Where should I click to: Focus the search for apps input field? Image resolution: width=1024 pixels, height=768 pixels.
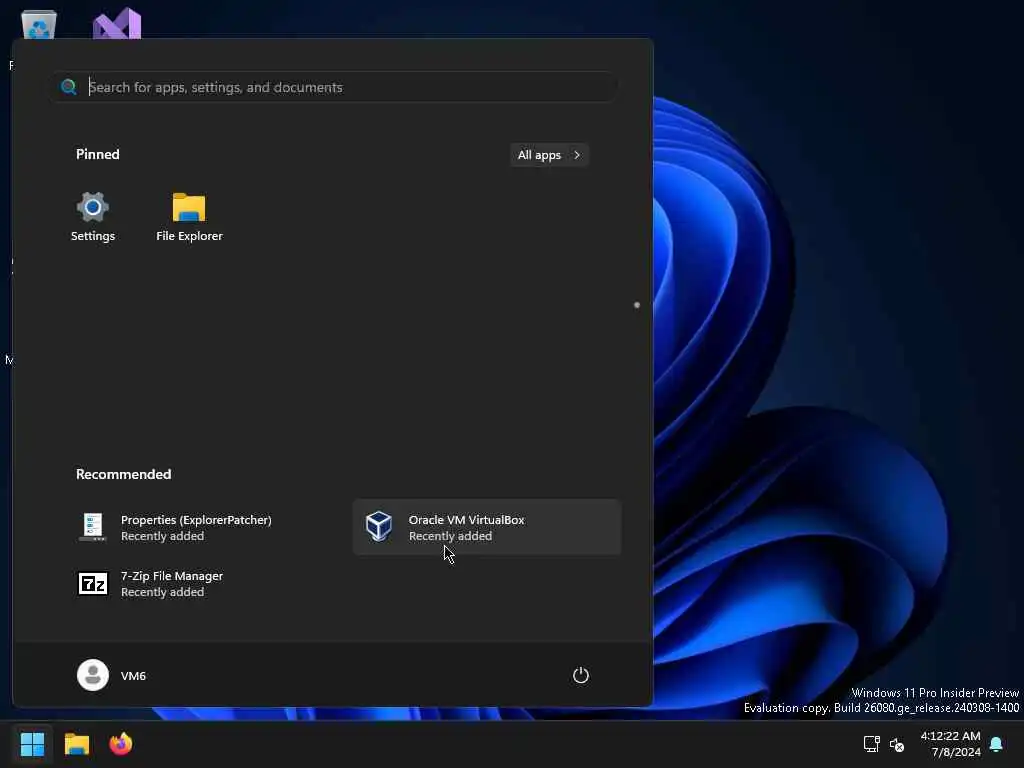coord(334,87)
